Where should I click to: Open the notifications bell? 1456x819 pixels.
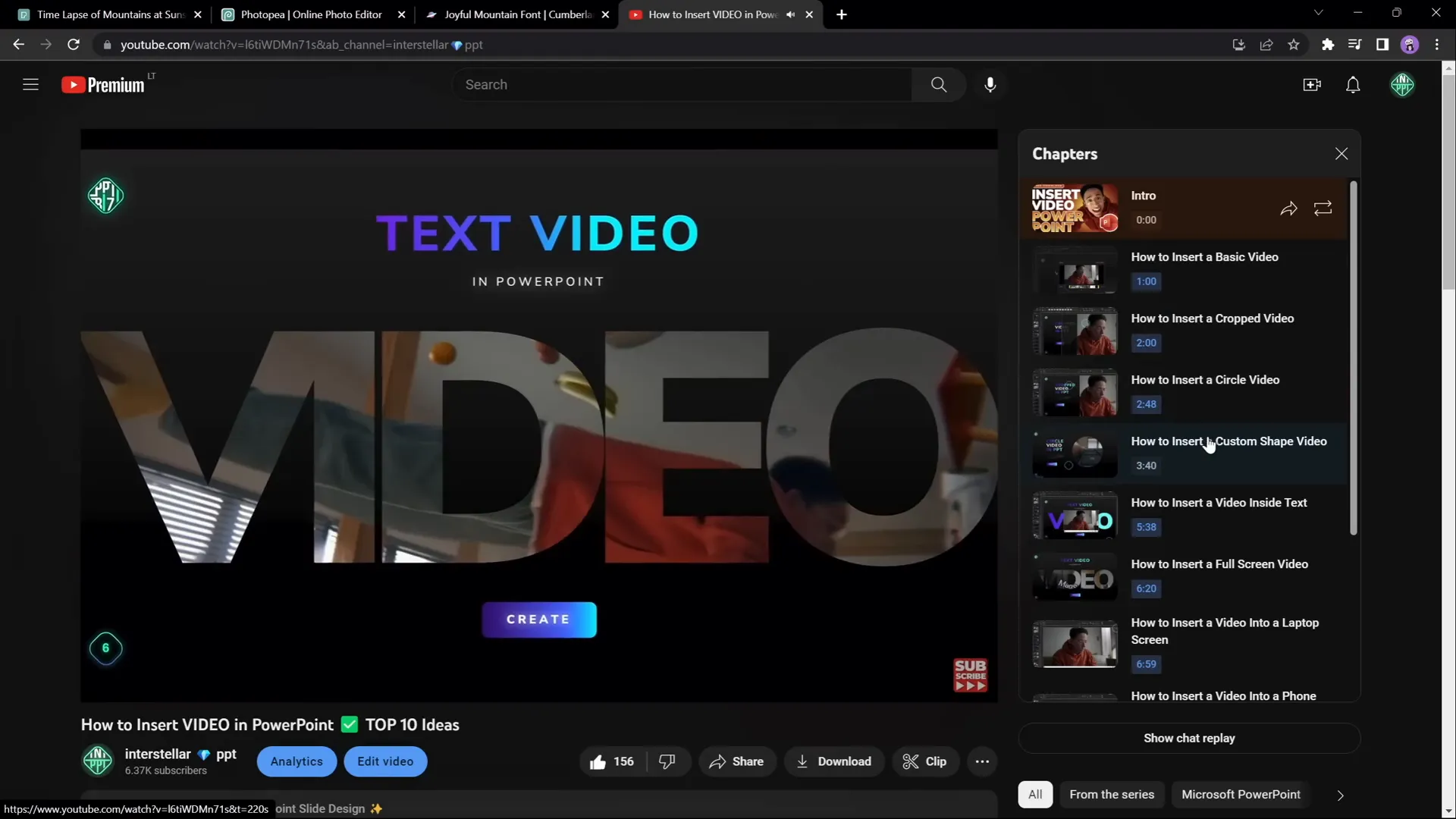click(x=1354, y=84)
